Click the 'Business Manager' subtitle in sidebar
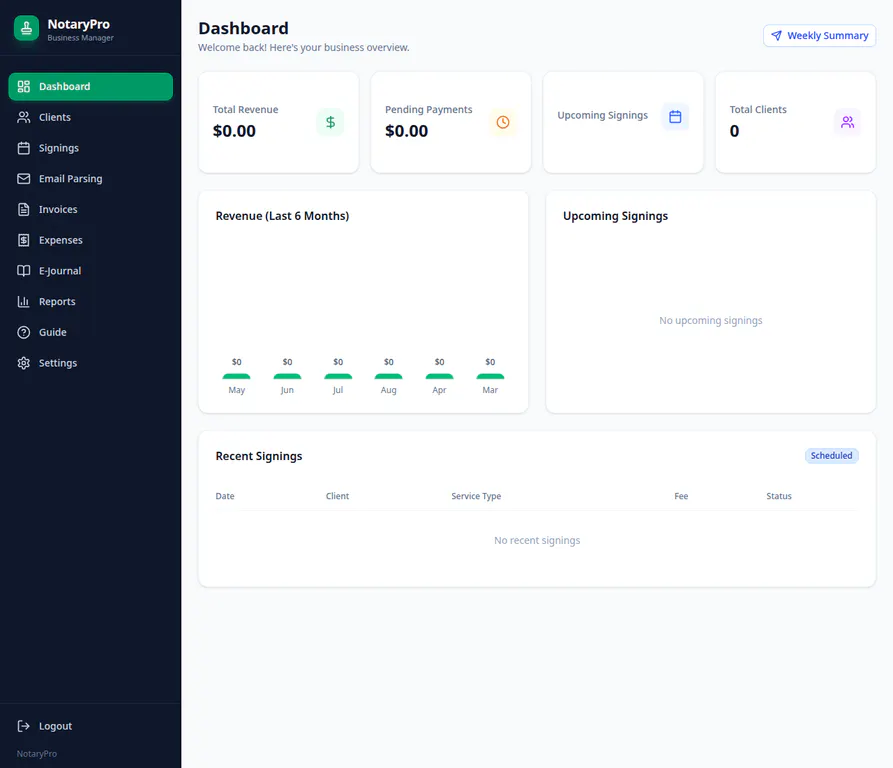Viewport: 893px width, 768px height. 80,38
